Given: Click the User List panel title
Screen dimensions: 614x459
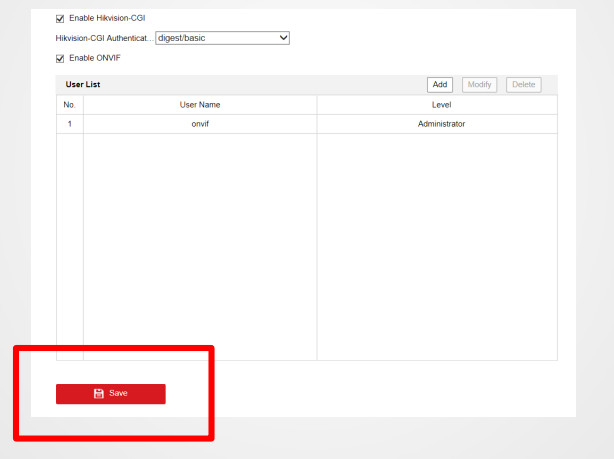Looking at the screenshot, I should click(x=82, y=85).
